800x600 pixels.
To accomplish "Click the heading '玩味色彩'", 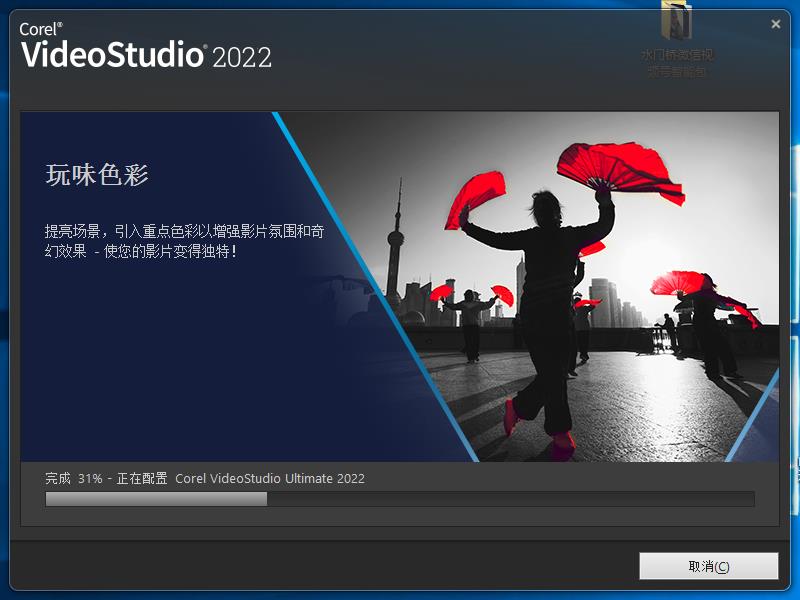I will (97, 175).
